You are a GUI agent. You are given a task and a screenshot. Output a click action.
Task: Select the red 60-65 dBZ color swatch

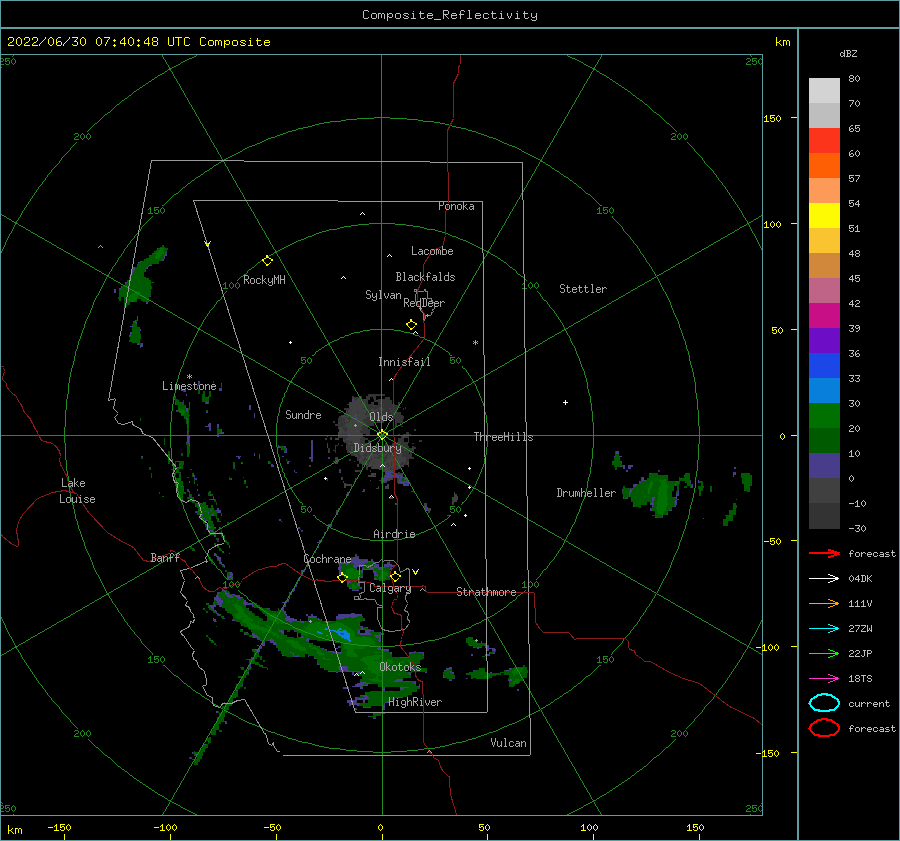[x=824, y=141]
